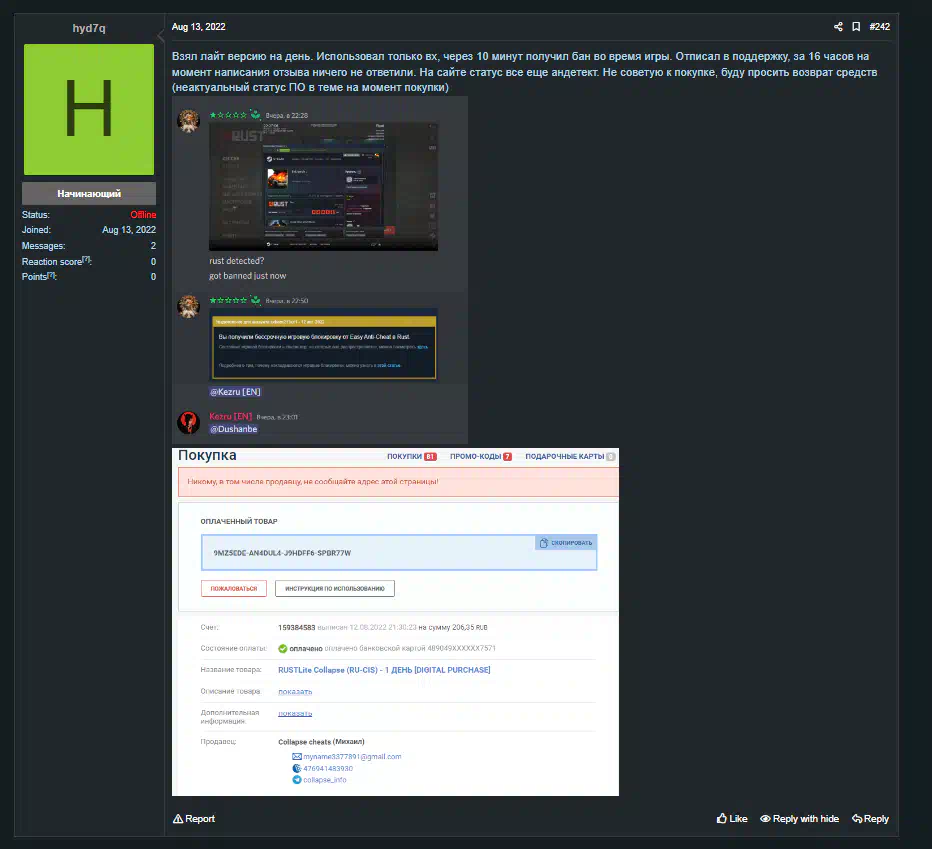The width and height of the screenshot is (932, 849).
Task: Open the ПРОМО-КОДЫ tab
Action: coord(481,457)
